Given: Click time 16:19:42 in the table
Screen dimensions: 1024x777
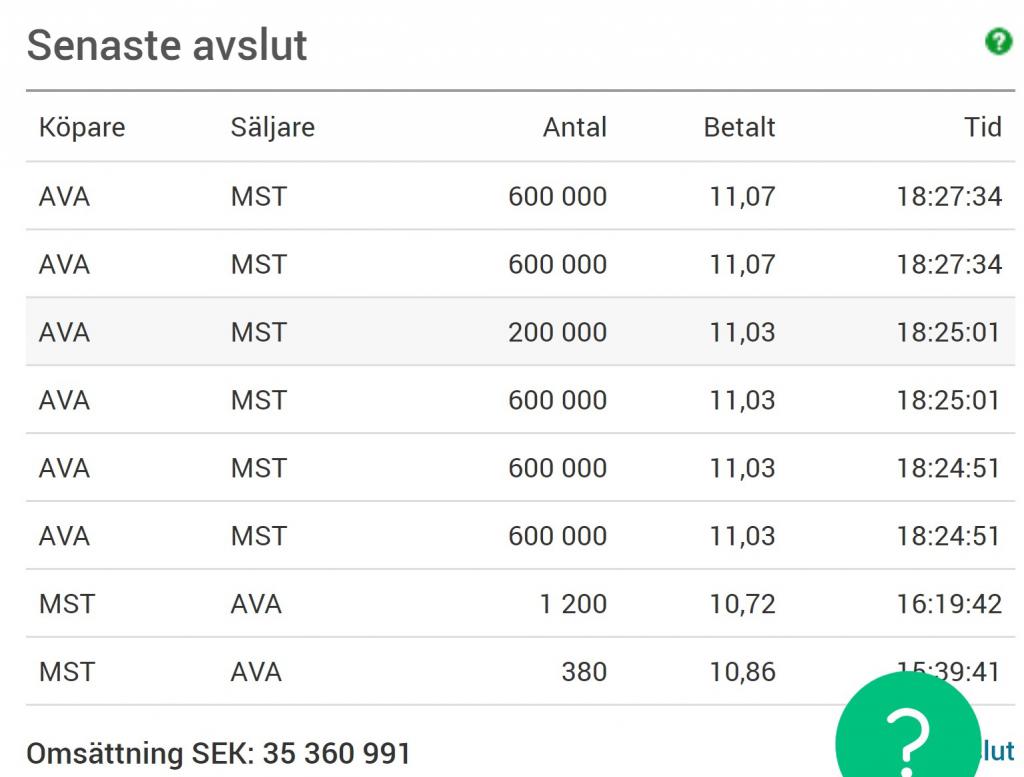Looking at the screenshot, I should tap(949, 604).
